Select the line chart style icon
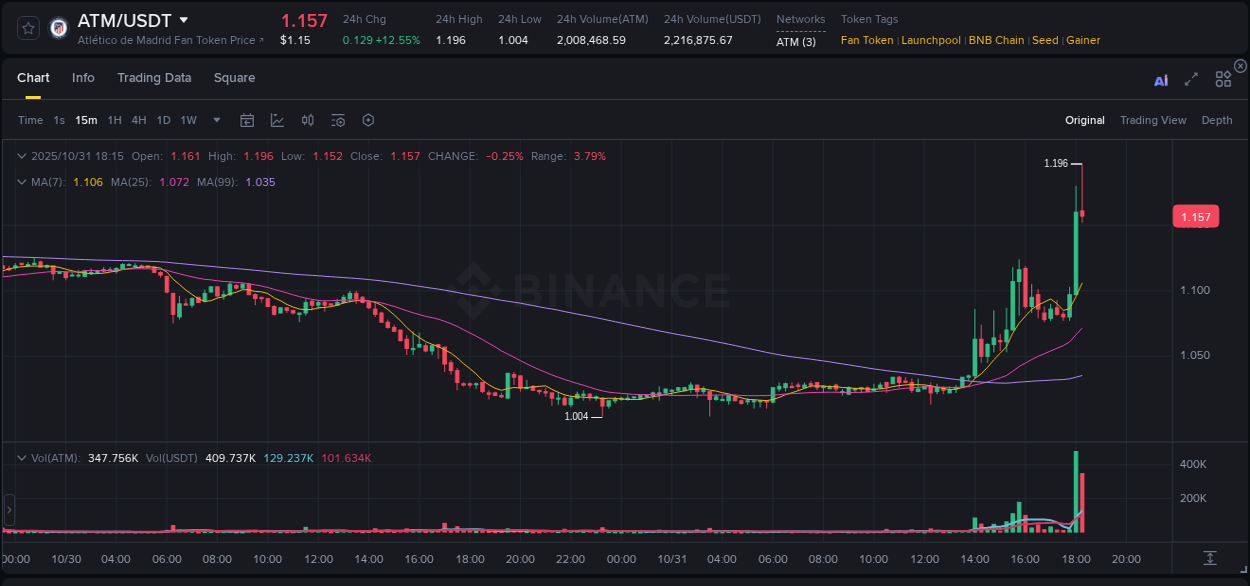The height and width of the screenshot is (586, 1250). pyautogui.click(x=277, y=120)
